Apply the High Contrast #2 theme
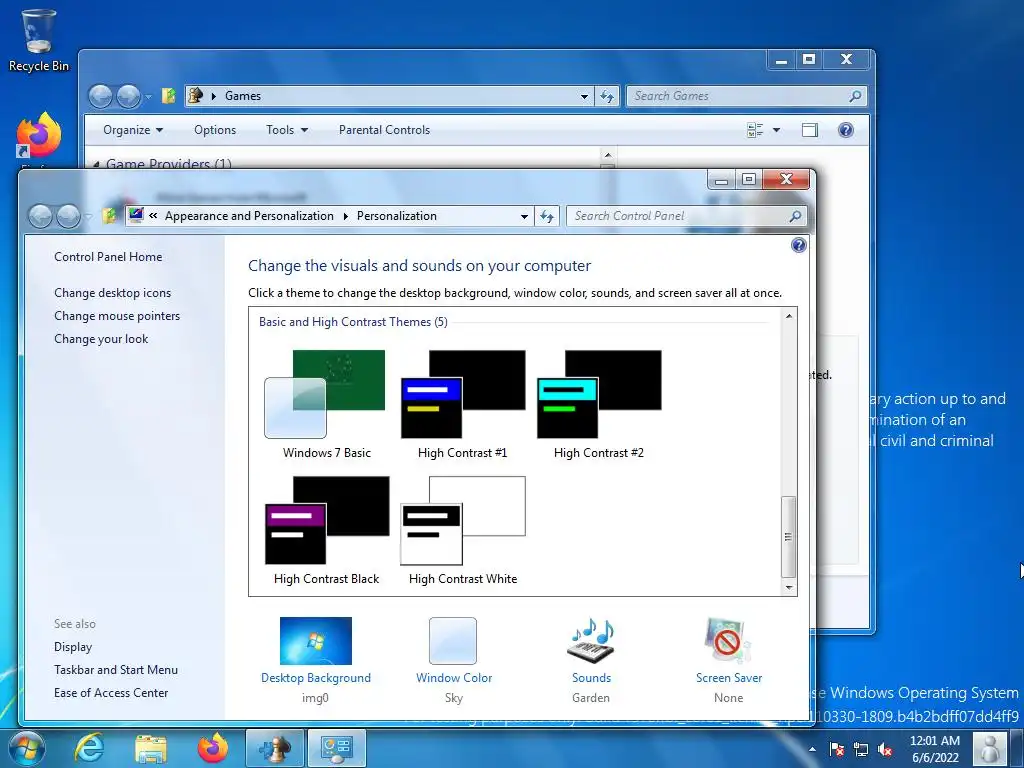The image size is (1024, 768). [599, 404]
